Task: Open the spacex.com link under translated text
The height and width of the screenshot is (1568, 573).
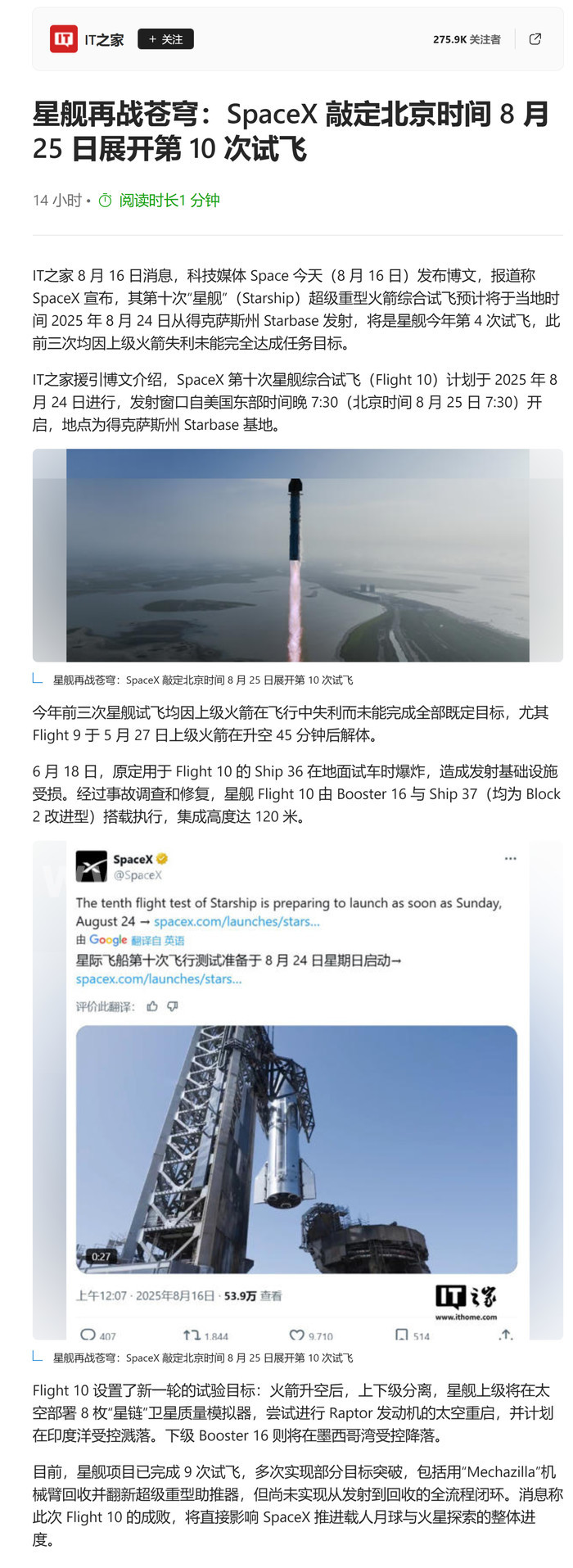Action: tap(159, 978)
